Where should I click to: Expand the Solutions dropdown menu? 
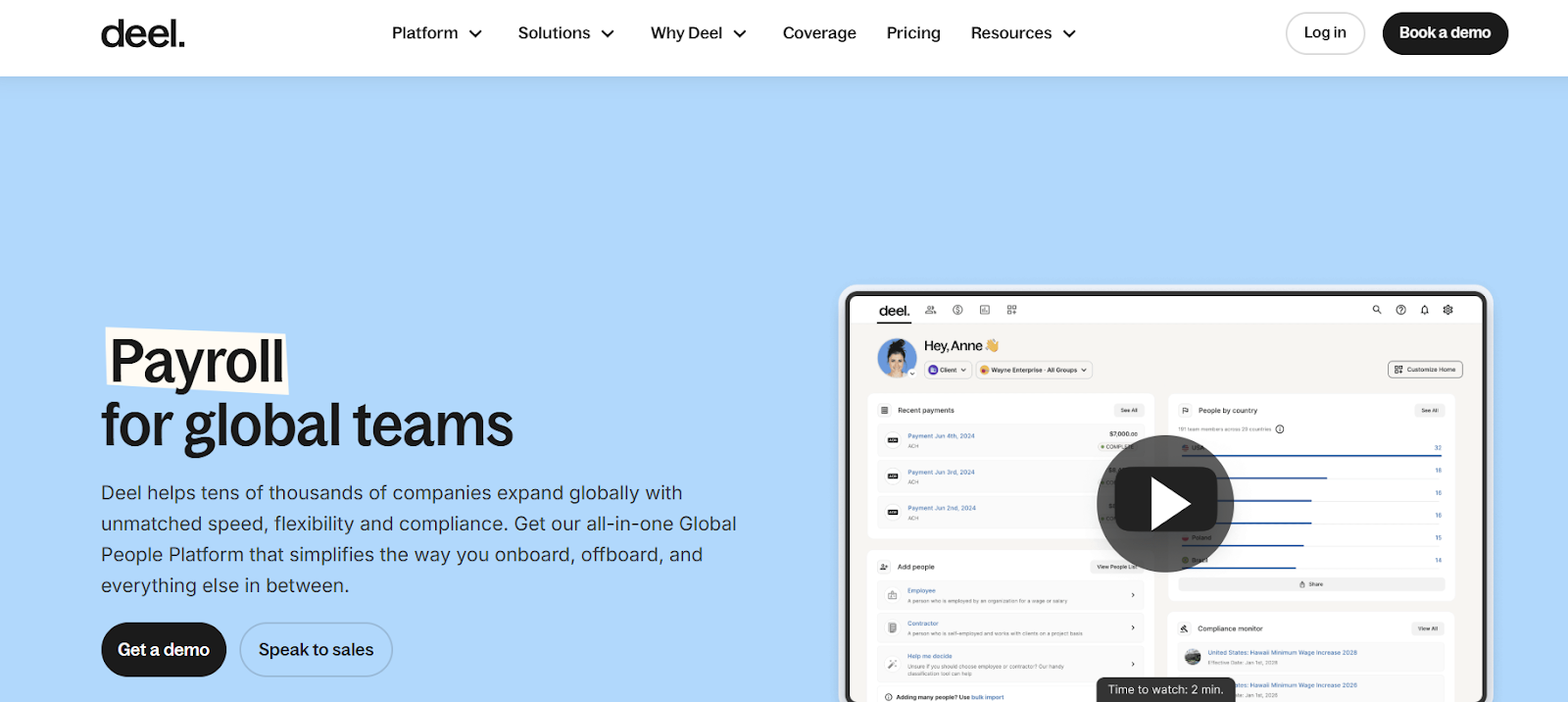click(565, 33)
